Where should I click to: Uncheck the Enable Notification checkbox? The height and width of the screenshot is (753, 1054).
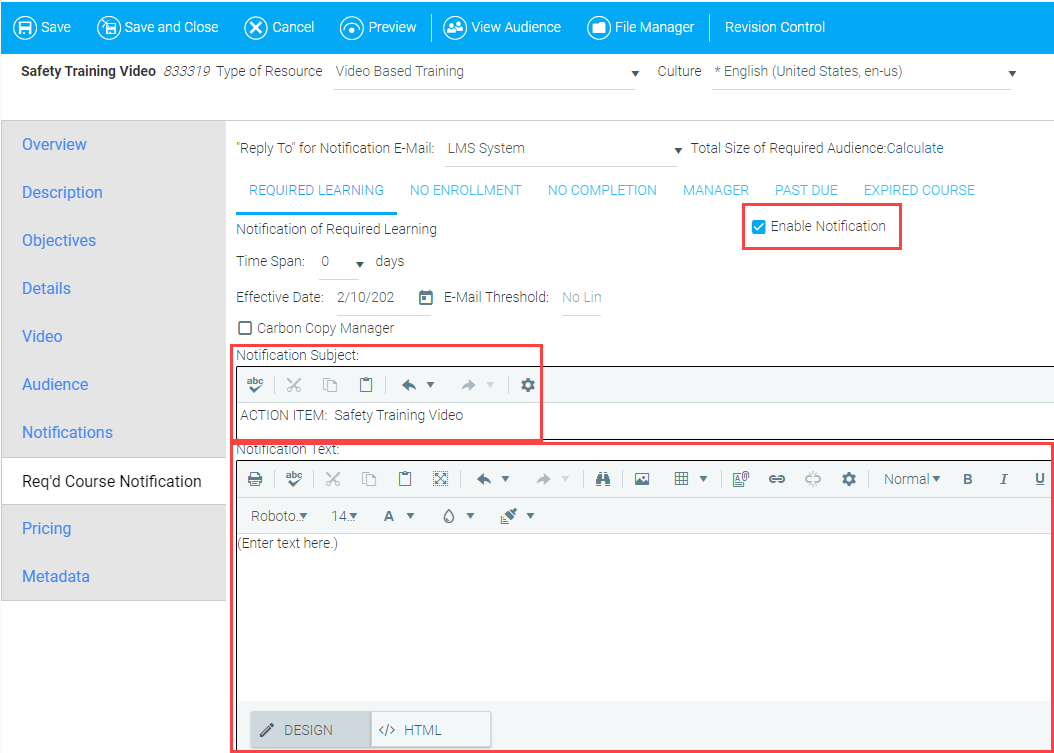pos(759,227)
